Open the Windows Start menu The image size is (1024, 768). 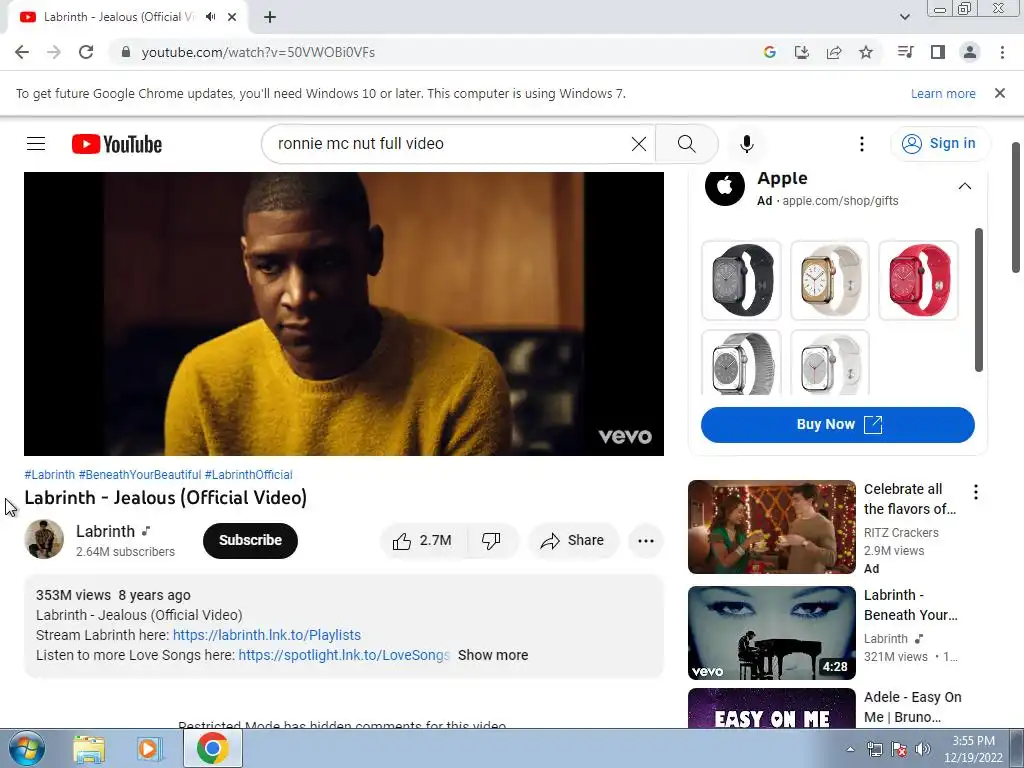[26, 748]
